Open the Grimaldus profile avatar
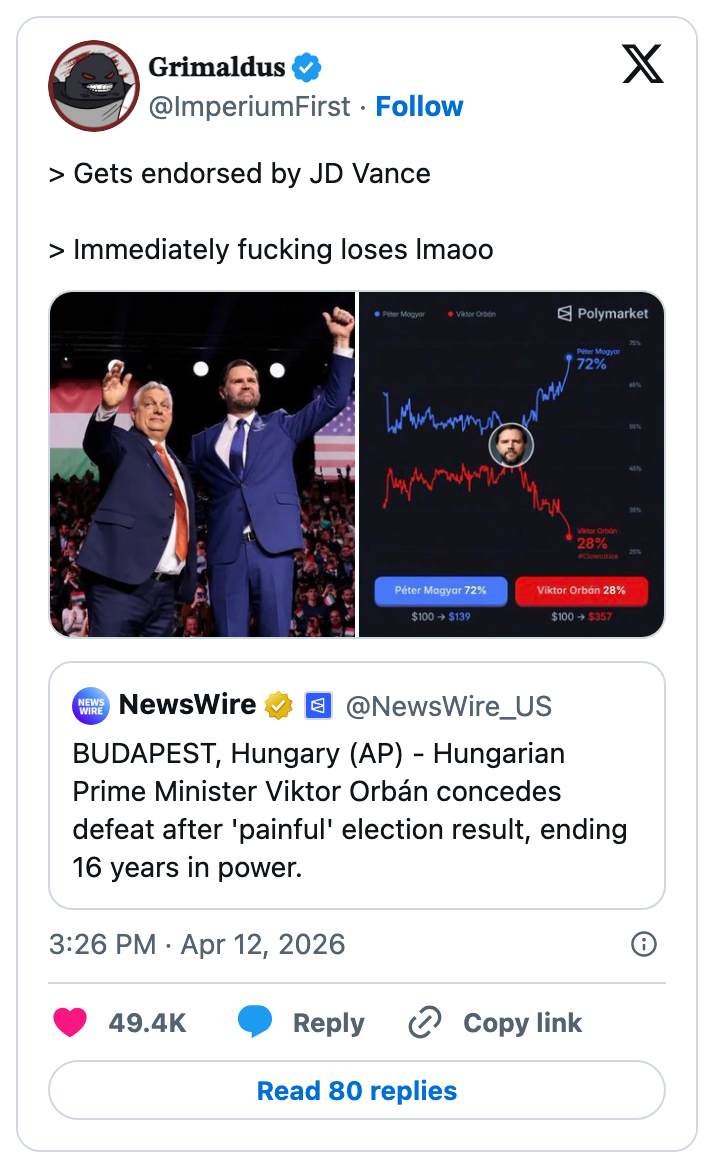Screen dimensions: 720x1170 pyautogui.click(x=94, y=86)
